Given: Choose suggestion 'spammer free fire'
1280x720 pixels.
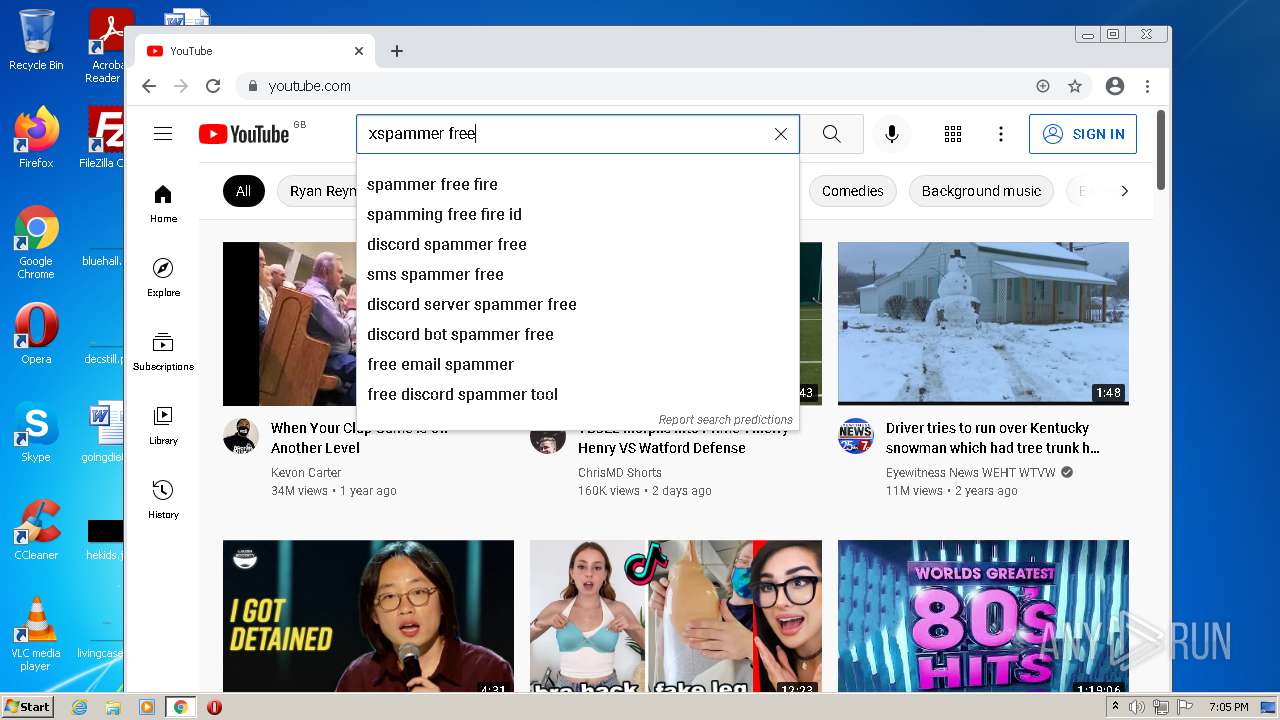Looking at the screenshot, I should [578, 184].
